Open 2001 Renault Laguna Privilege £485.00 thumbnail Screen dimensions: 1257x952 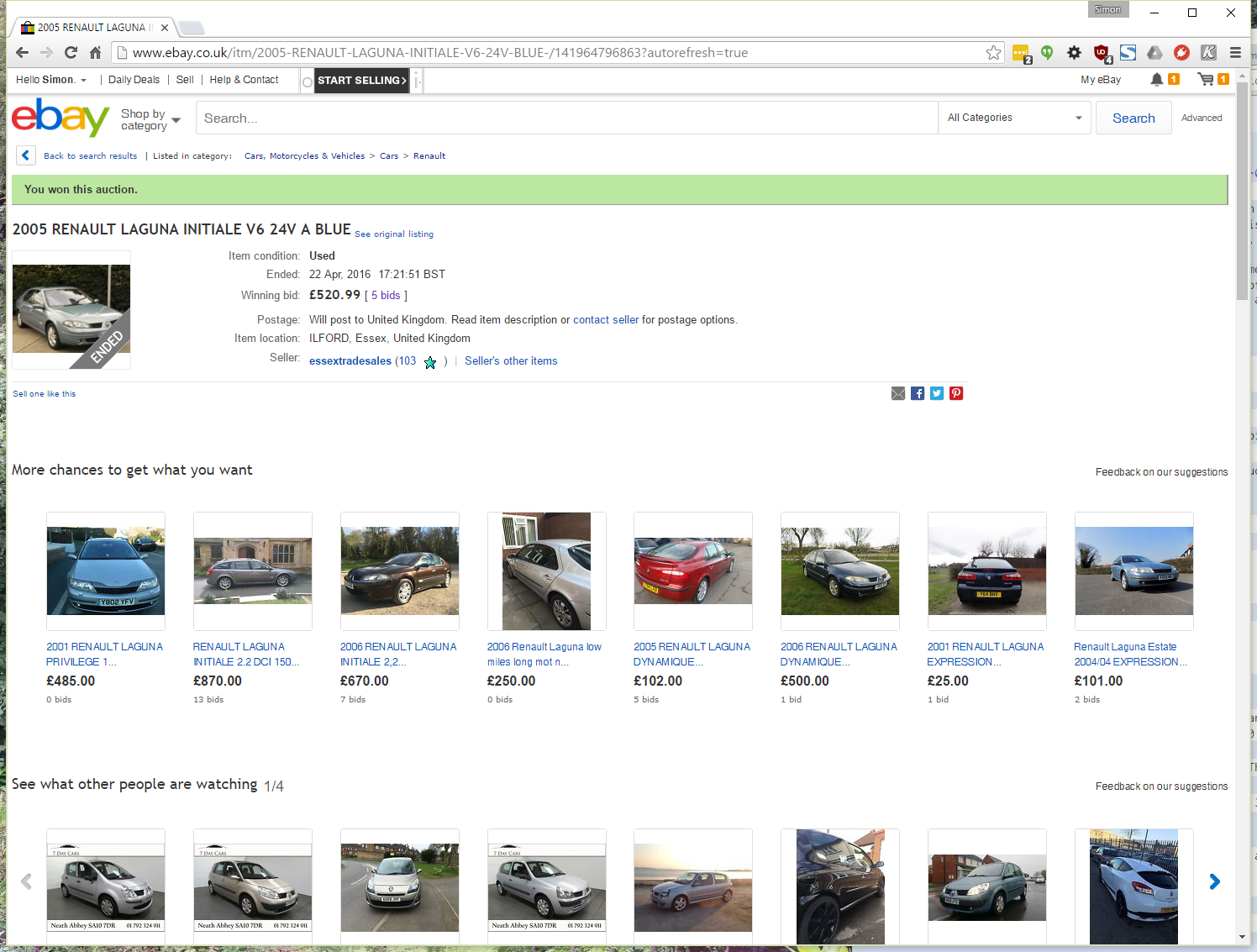point(106,571)
